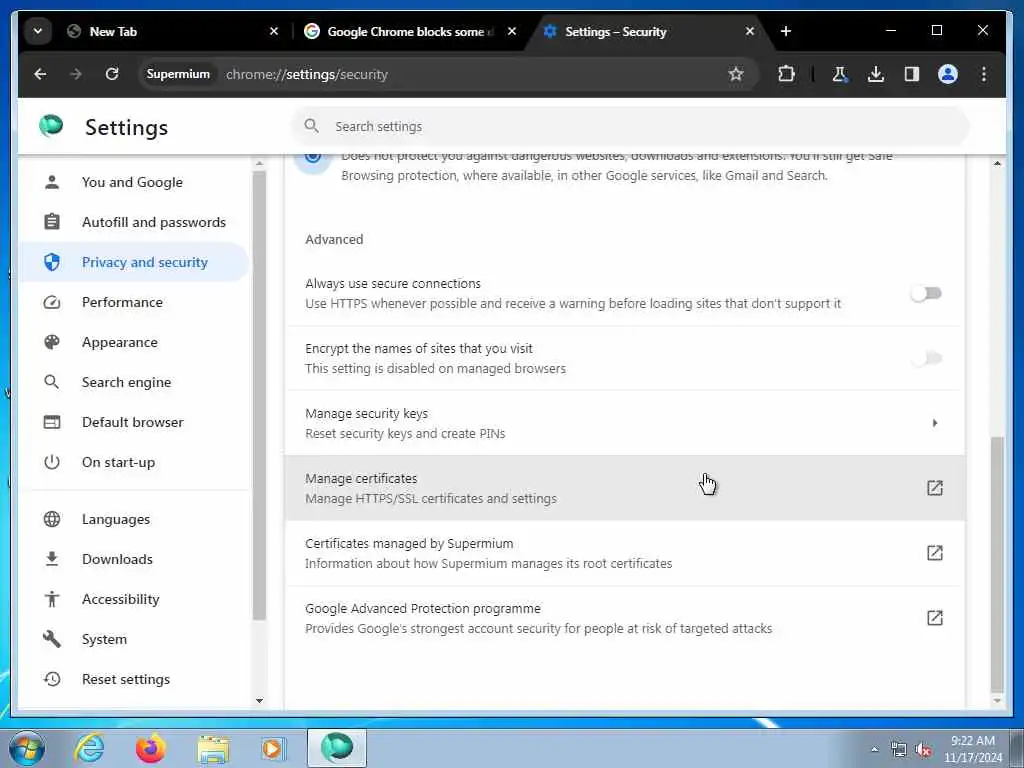Toggle the side panel icon
This screenshot has height=768, width=1024.
[x=912, y=74]
